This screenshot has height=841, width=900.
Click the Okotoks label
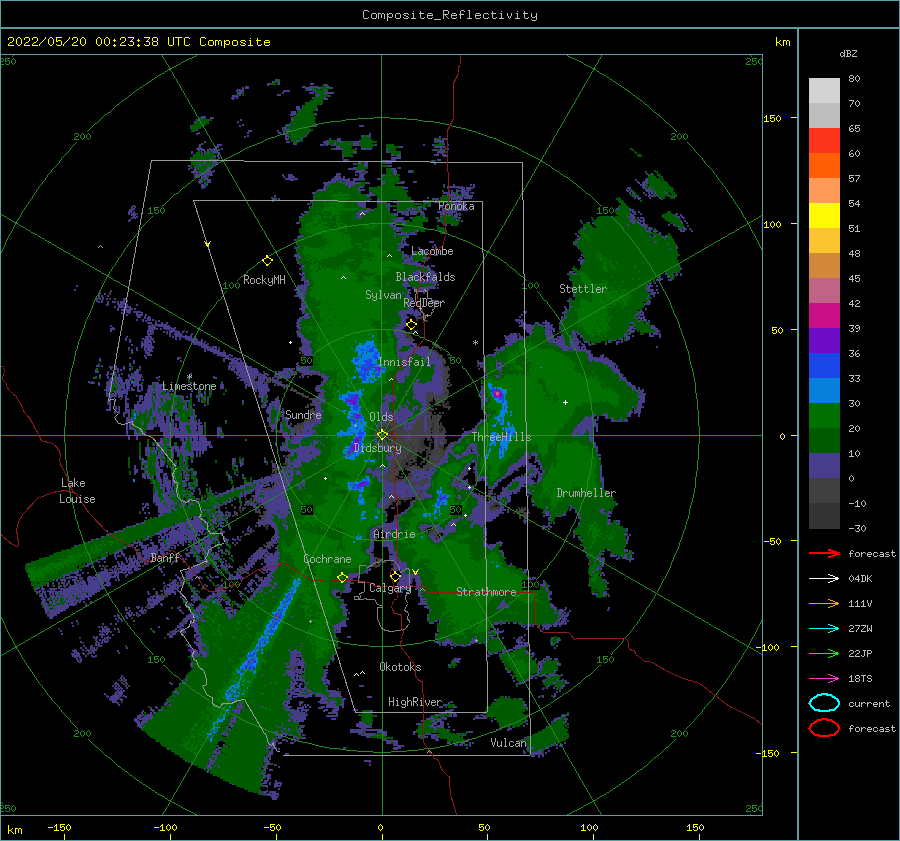tap(400, 667)
